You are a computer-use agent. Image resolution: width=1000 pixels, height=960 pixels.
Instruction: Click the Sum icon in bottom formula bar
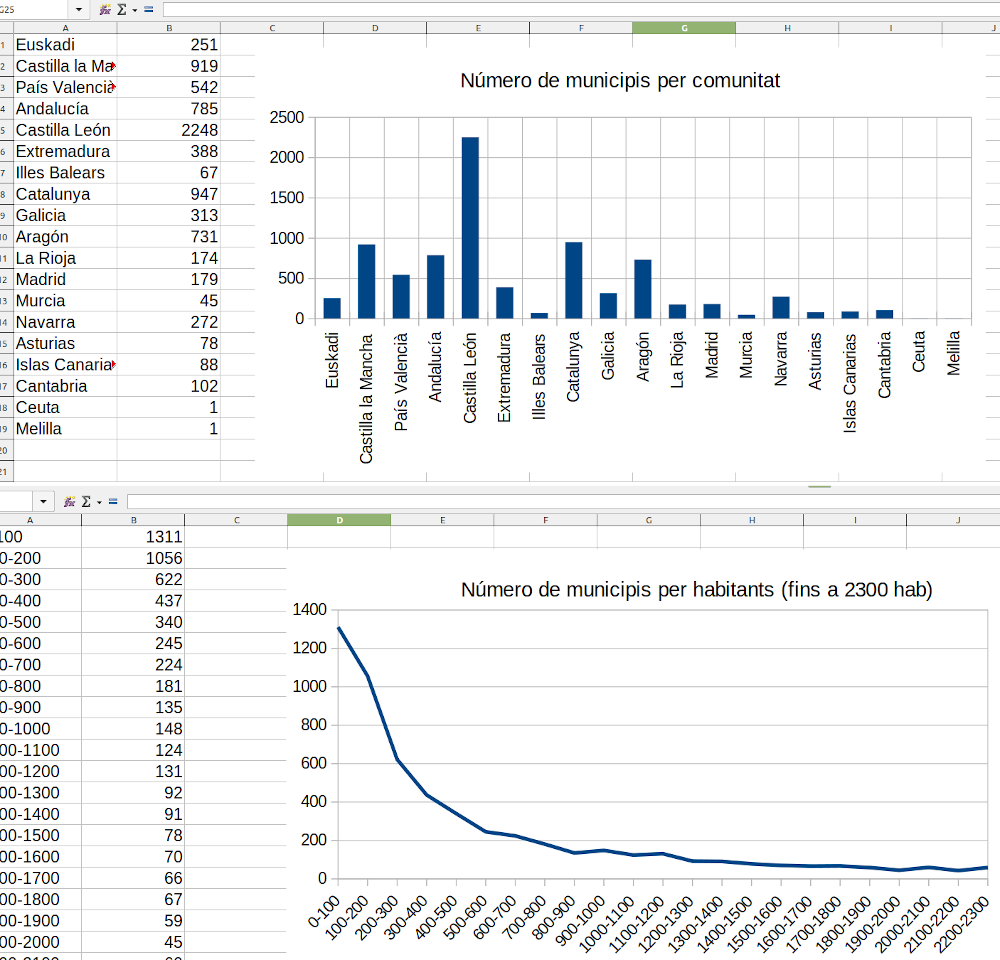86,501
